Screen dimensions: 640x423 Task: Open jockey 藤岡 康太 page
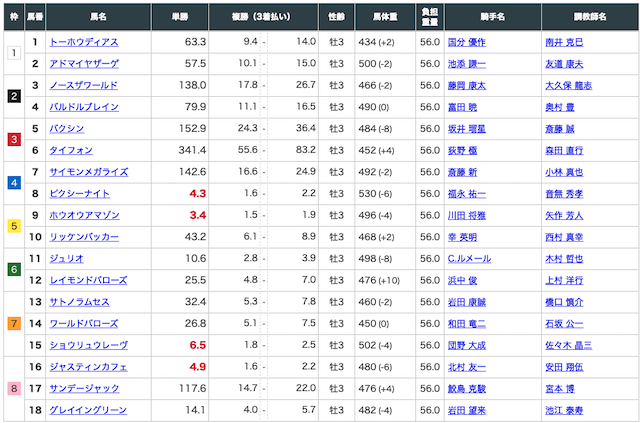[x=467, y=85]
